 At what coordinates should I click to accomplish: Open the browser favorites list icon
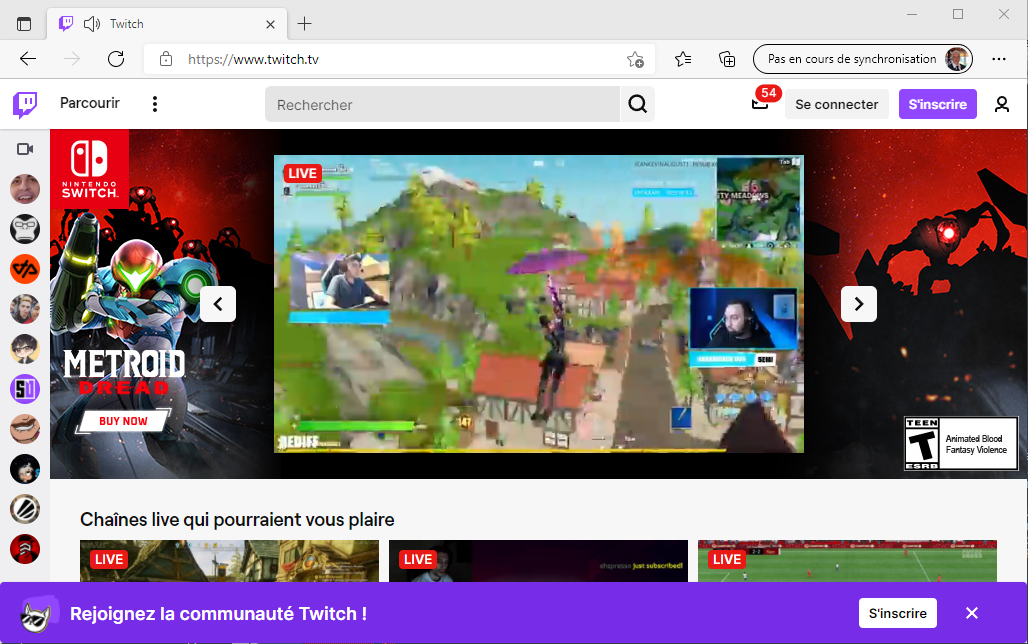tap(682, 59)
